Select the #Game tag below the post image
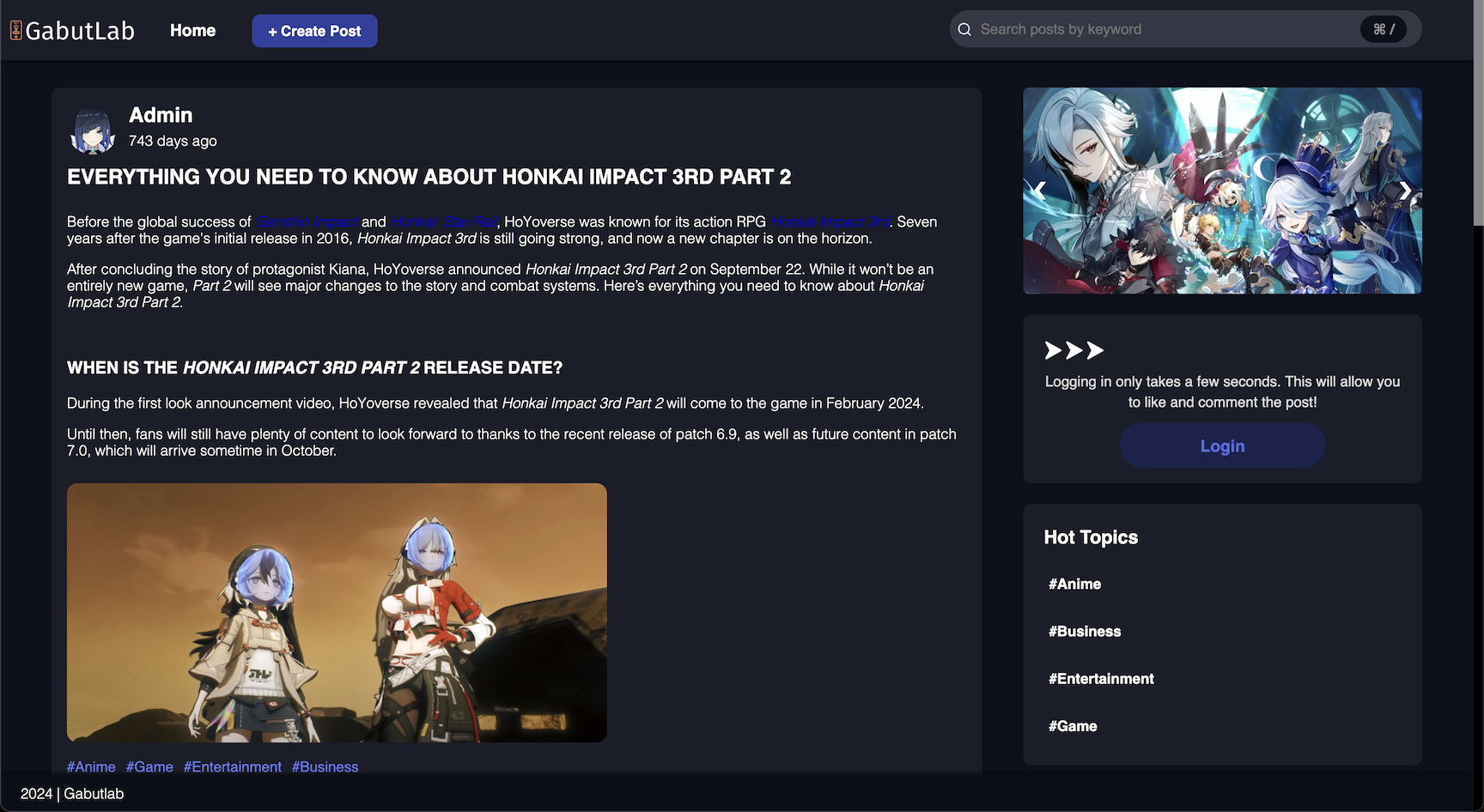 click(x=149, y=767)
